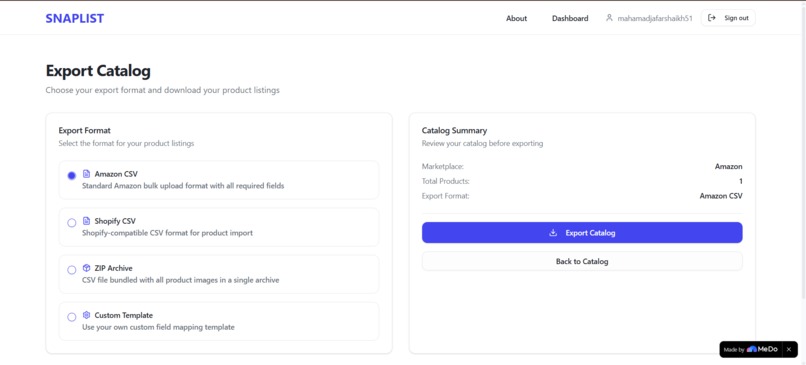Open the About page
806x365 pixels.
point(516,19)
